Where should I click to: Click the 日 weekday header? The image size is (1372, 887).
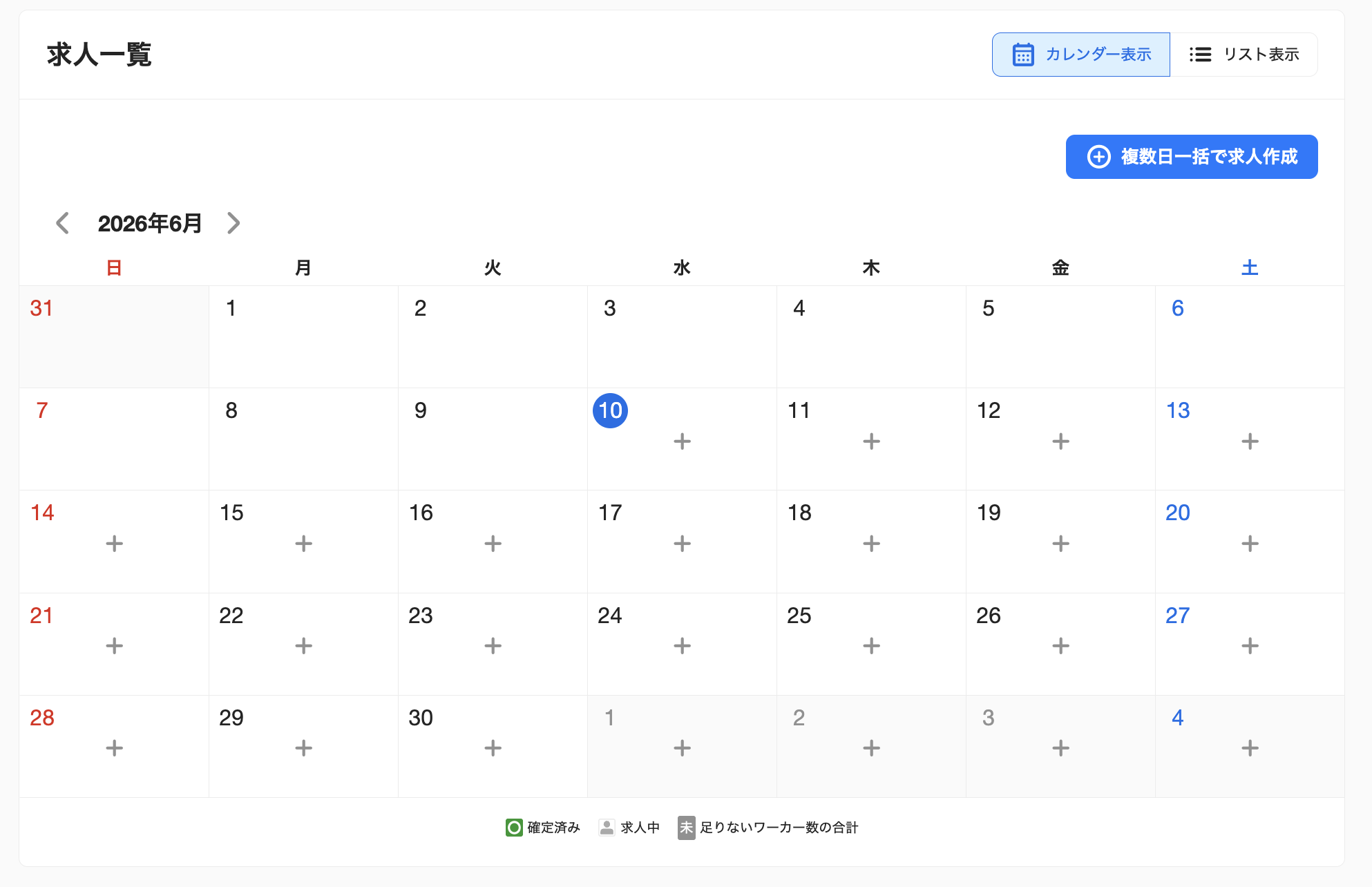[x=114, y=267]
